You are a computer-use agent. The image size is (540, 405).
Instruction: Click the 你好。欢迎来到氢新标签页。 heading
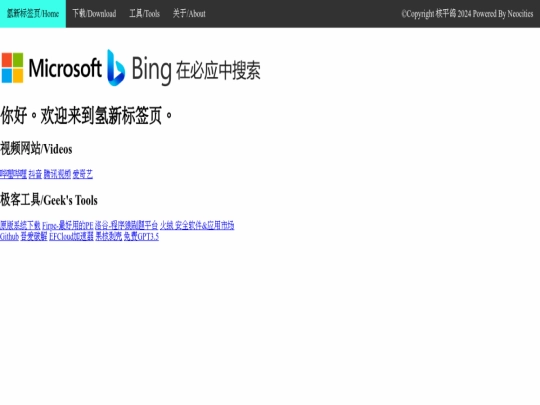[x=86, y=115]
